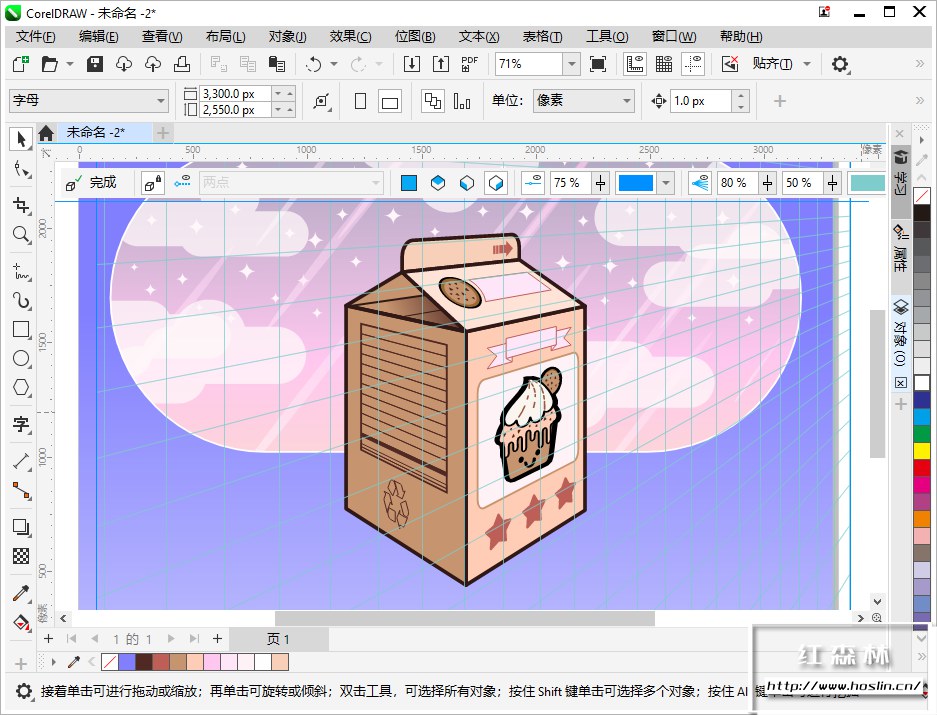The width and height of the screenshot is (937, 715).
Task: Toggle Show guidelines button
Action: point(693,64)
